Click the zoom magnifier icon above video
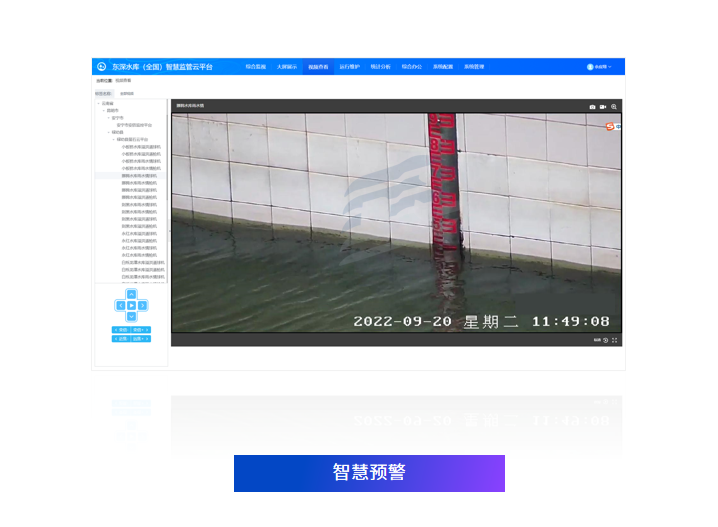Screen dimensions: 718x527 click(615, 106)
